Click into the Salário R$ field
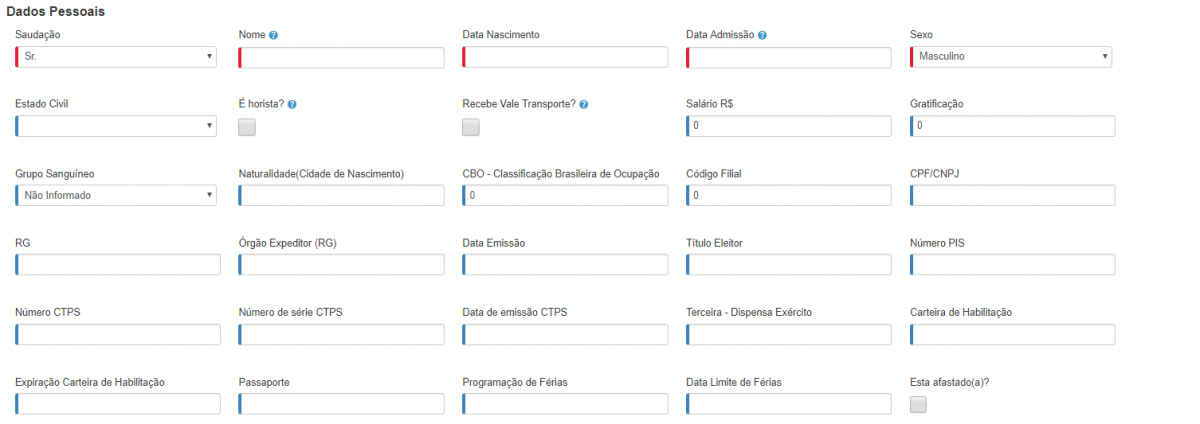Viewport: 1200px width, 424px height. pos(789,126)
